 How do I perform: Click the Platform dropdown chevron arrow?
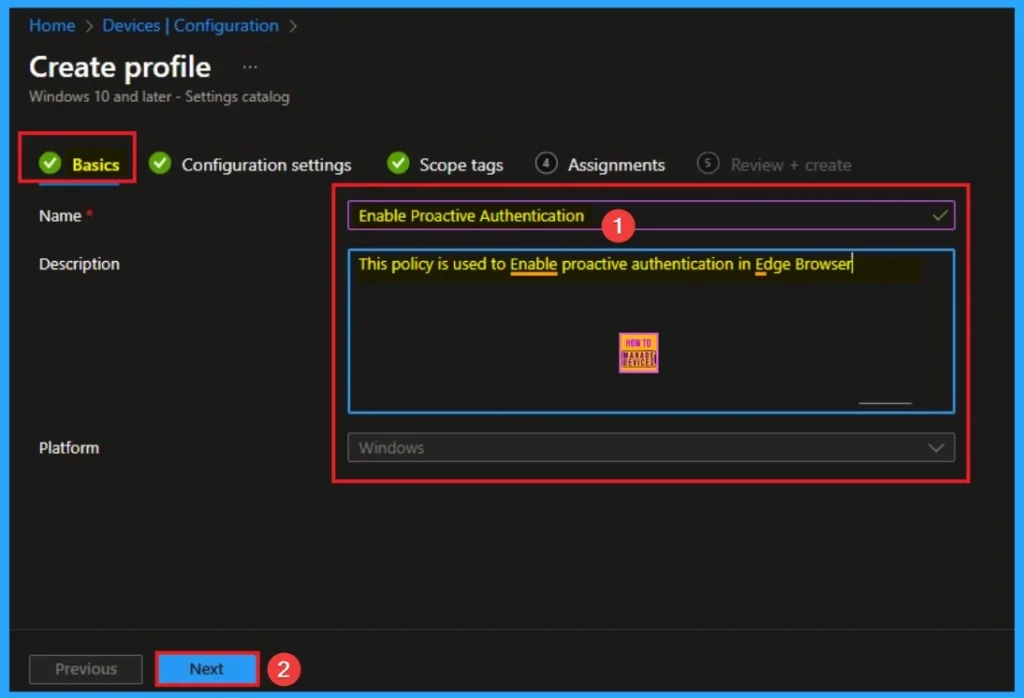coord(936,448)
